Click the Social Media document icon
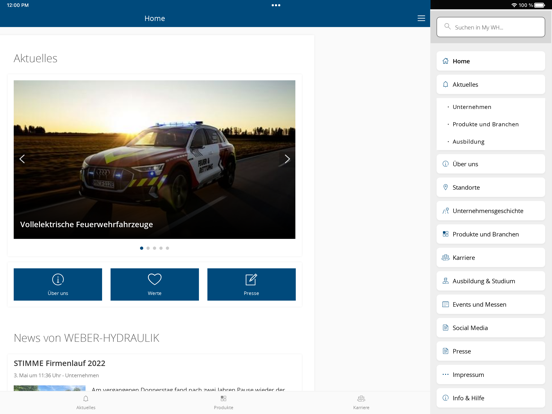 click(x=445, y=328)
